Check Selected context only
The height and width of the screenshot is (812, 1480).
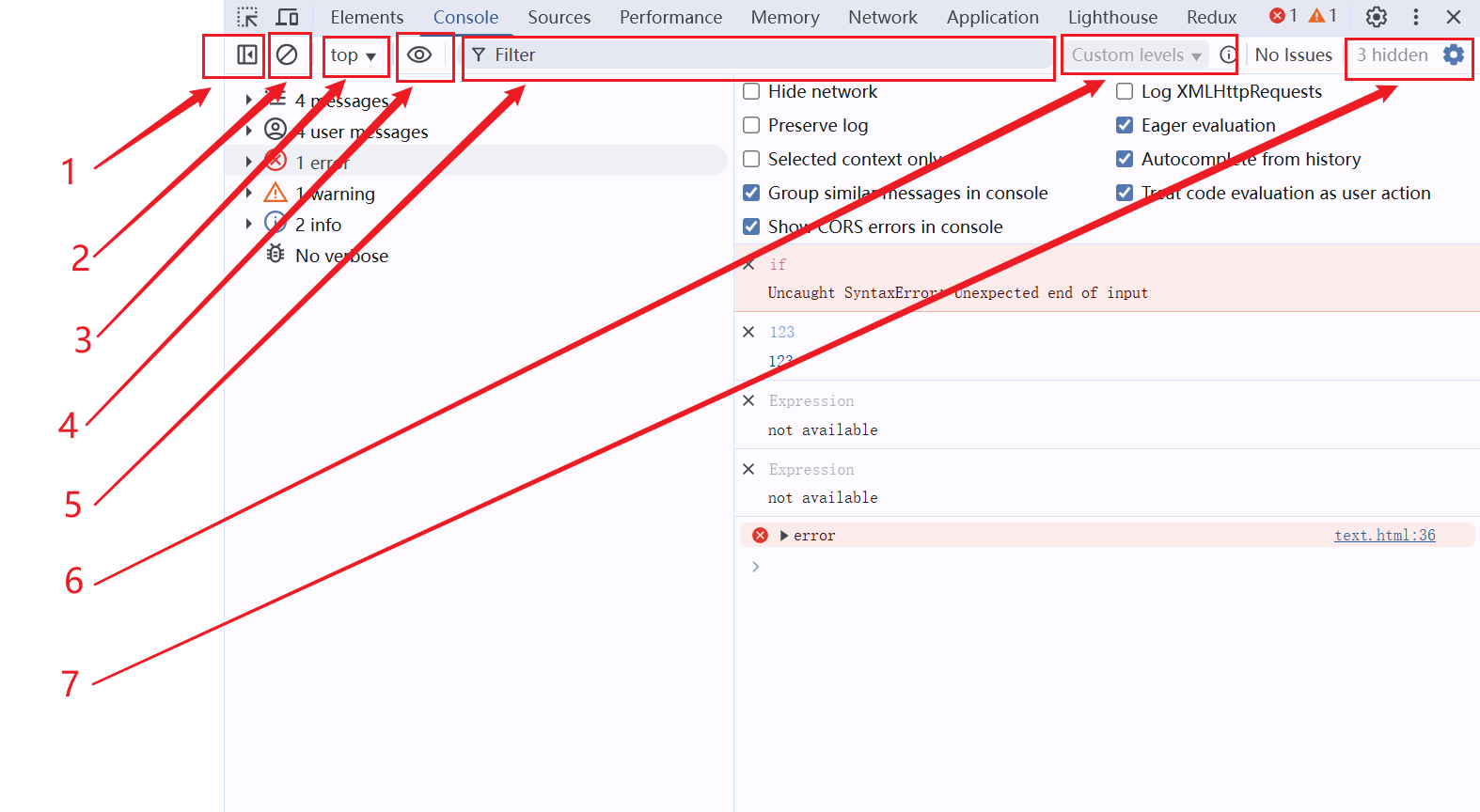click(x=751, y=159)
